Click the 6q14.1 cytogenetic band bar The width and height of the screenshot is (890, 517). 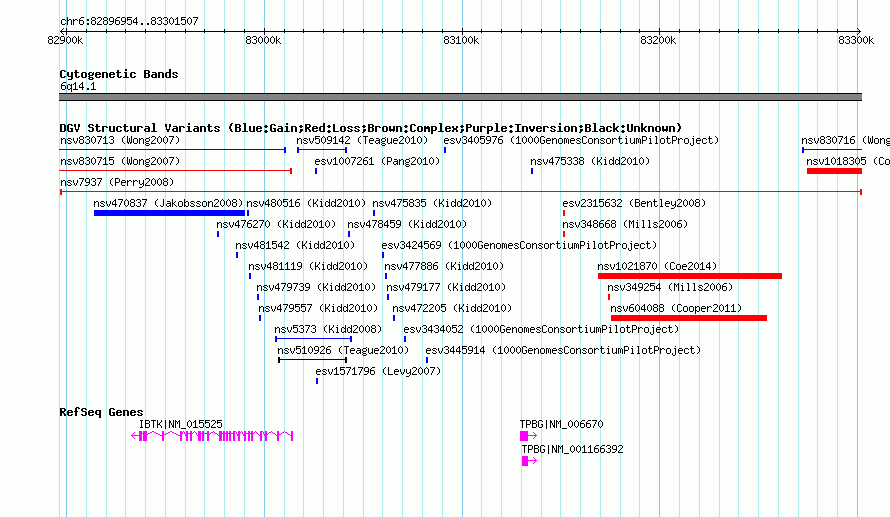click(x=460, y=97)
